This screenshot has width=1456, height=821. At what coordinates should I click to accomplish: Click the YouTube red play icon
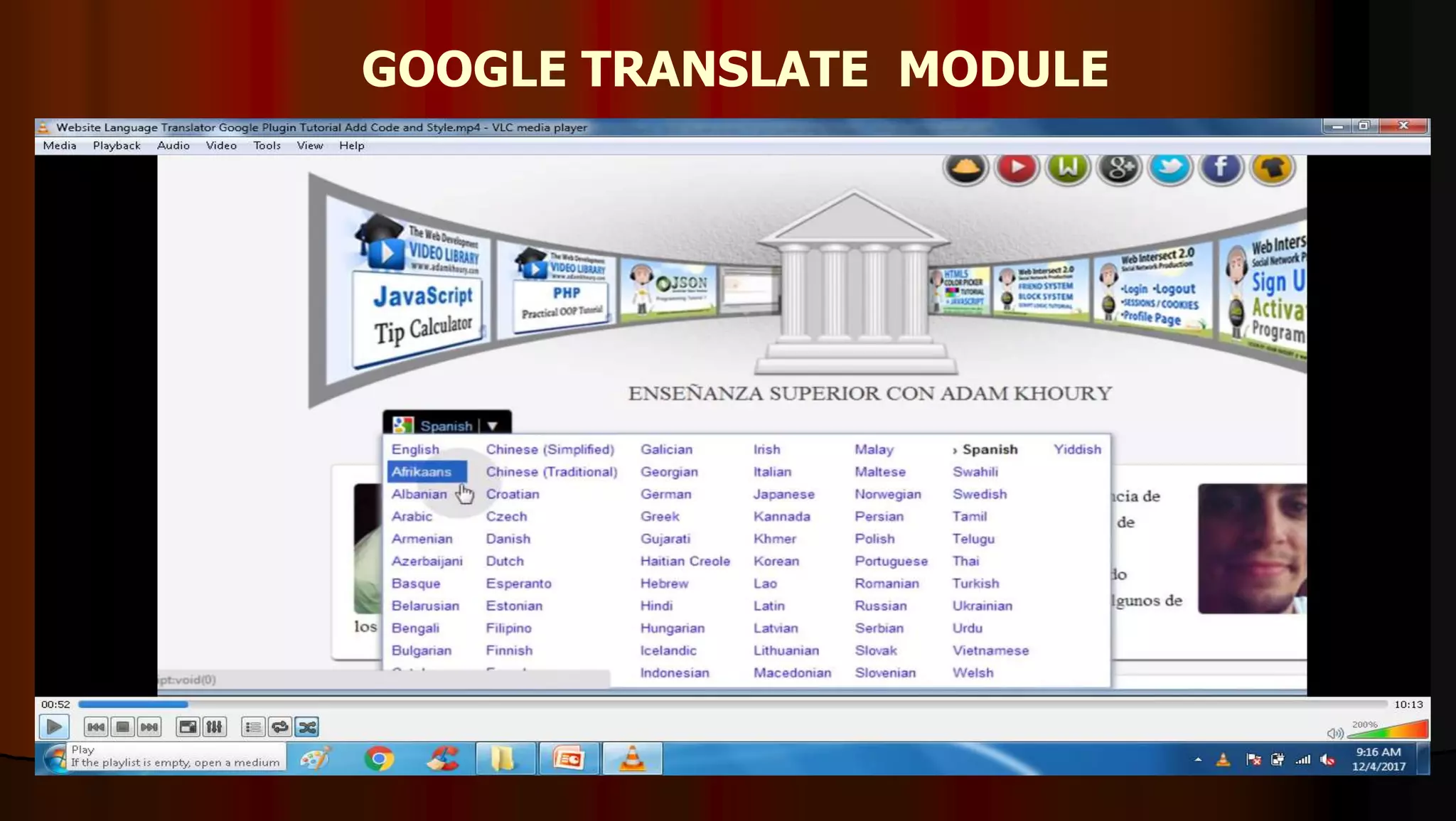pos(1017,168)
